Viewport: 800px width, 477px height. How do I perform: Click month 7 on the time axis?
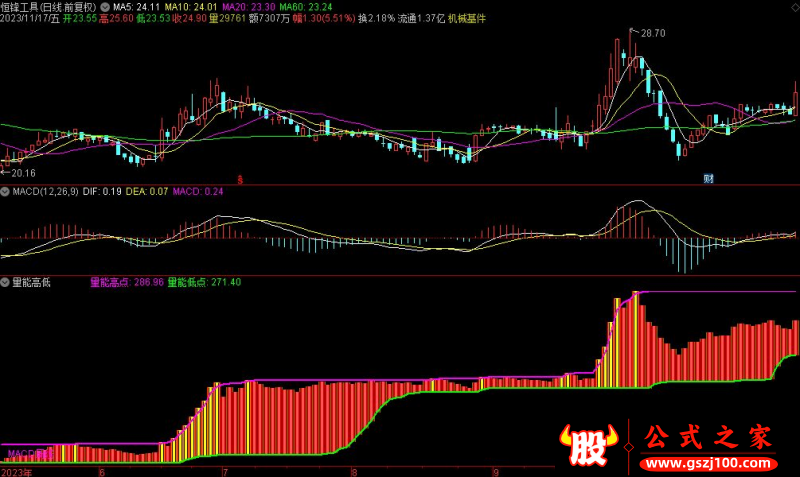[x=225, y=472]
